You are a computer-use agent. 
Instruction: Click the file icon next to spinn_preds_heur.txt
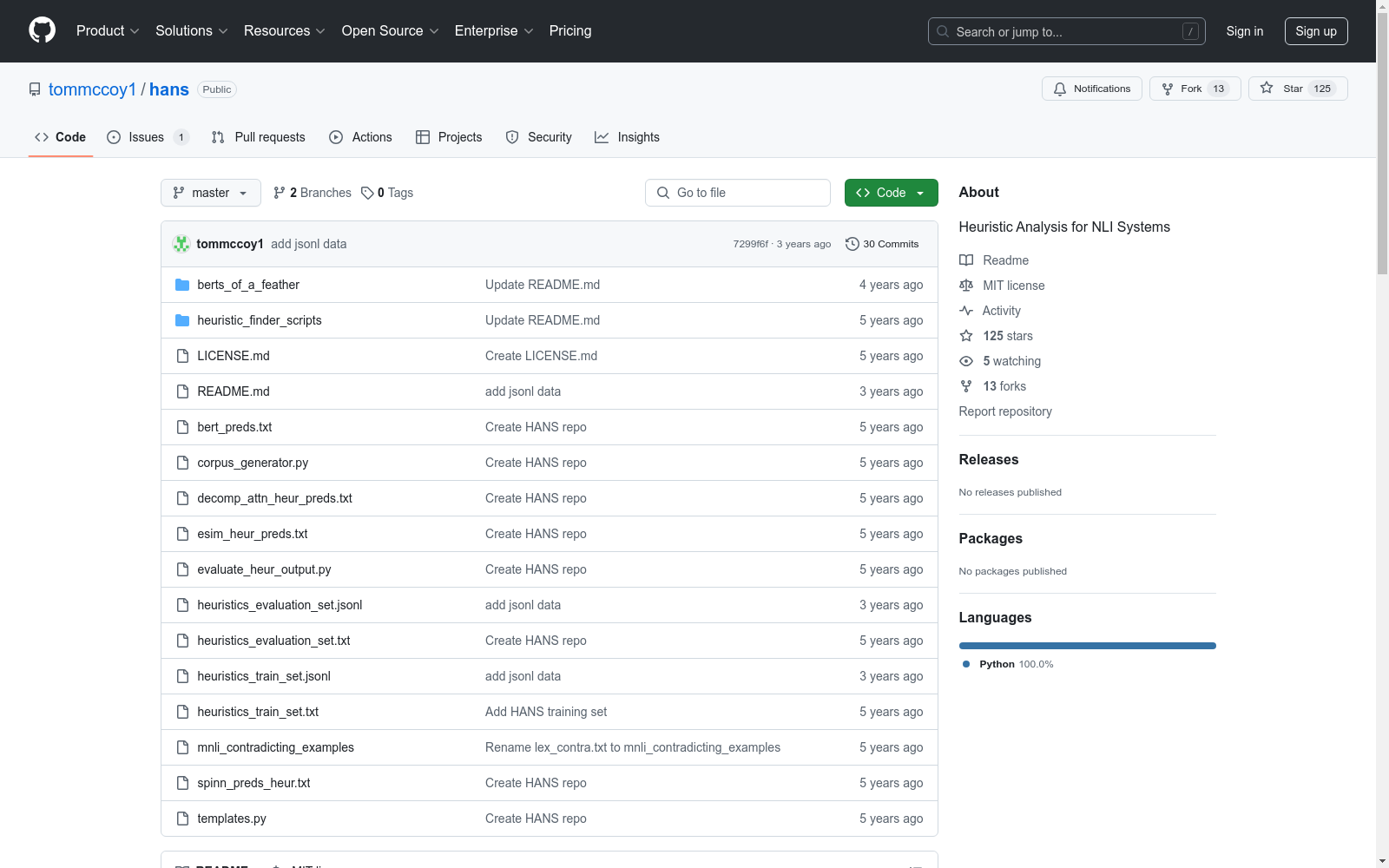[x=182, y=783]
